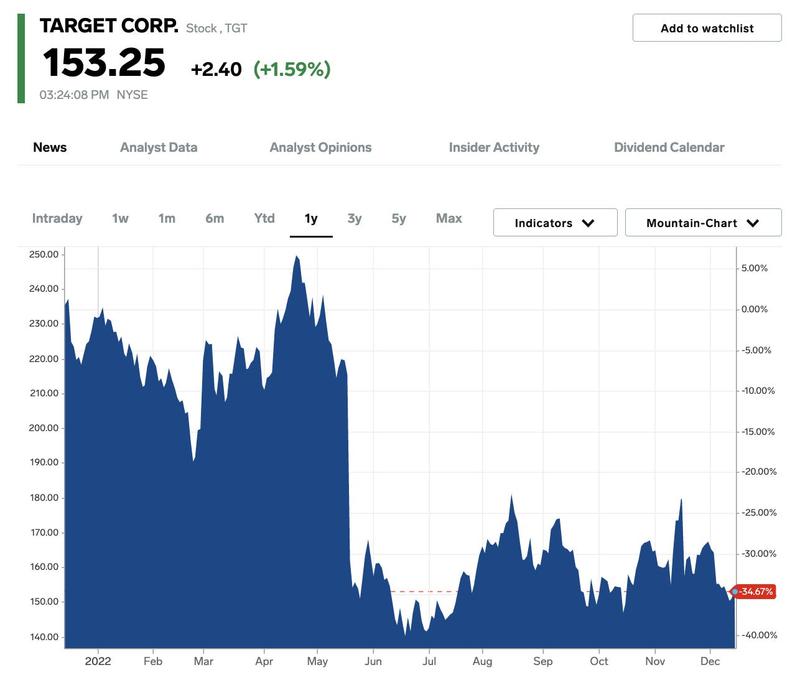Click the Mar date axis label
800x693 pixels.
tap(203, 661)
